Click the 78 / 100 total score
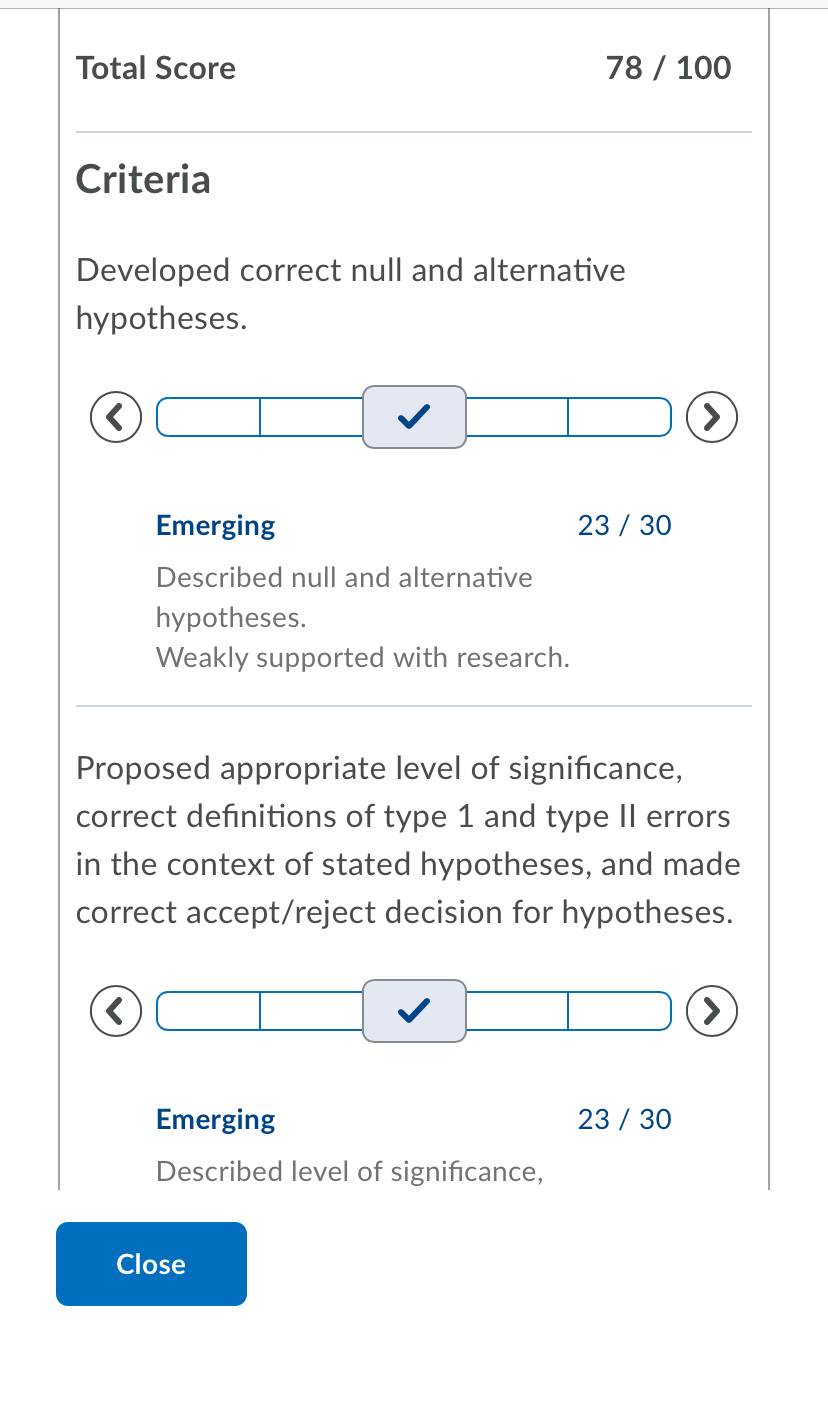The image size is (828, 1426). point(668,68)
